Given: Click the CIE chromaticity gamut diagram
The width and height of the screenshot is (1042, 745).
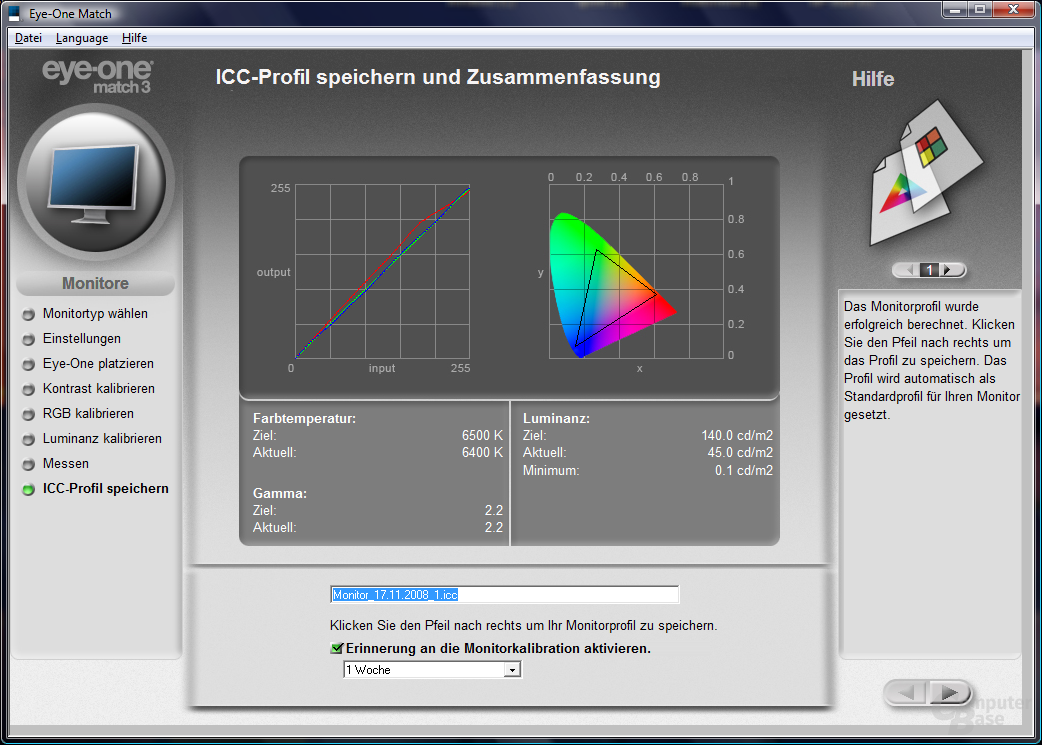Looking at the screenshot, I should point(636,272).
